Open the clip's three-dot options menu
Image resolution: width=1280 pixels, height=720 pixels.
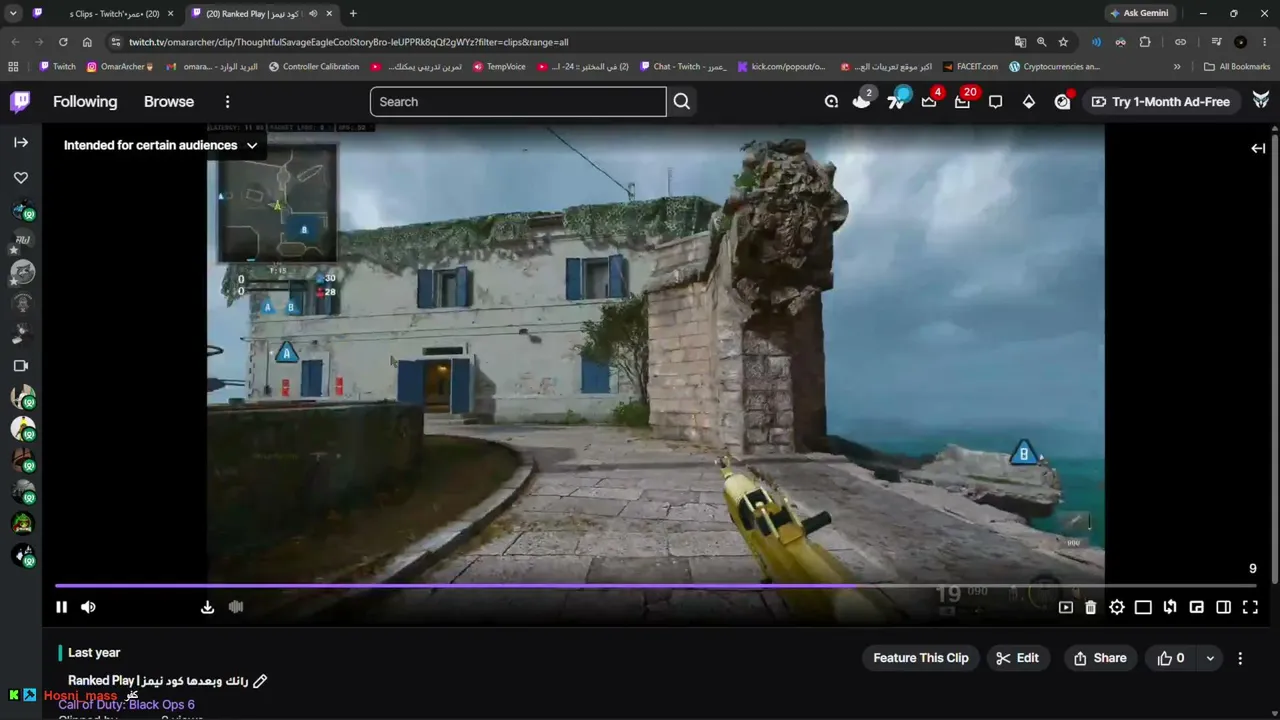pos(1240,658)
